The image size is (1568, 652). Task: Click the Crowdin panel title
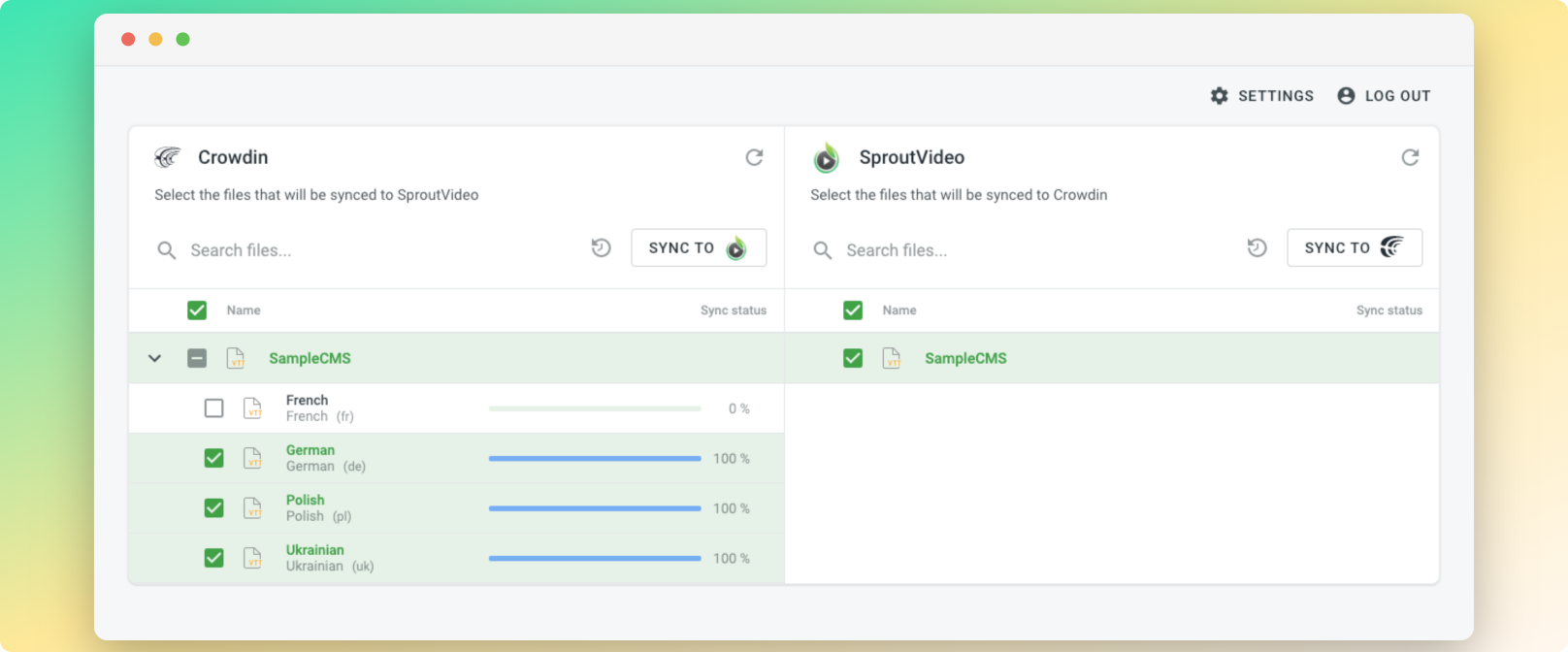tap(233, 157)
